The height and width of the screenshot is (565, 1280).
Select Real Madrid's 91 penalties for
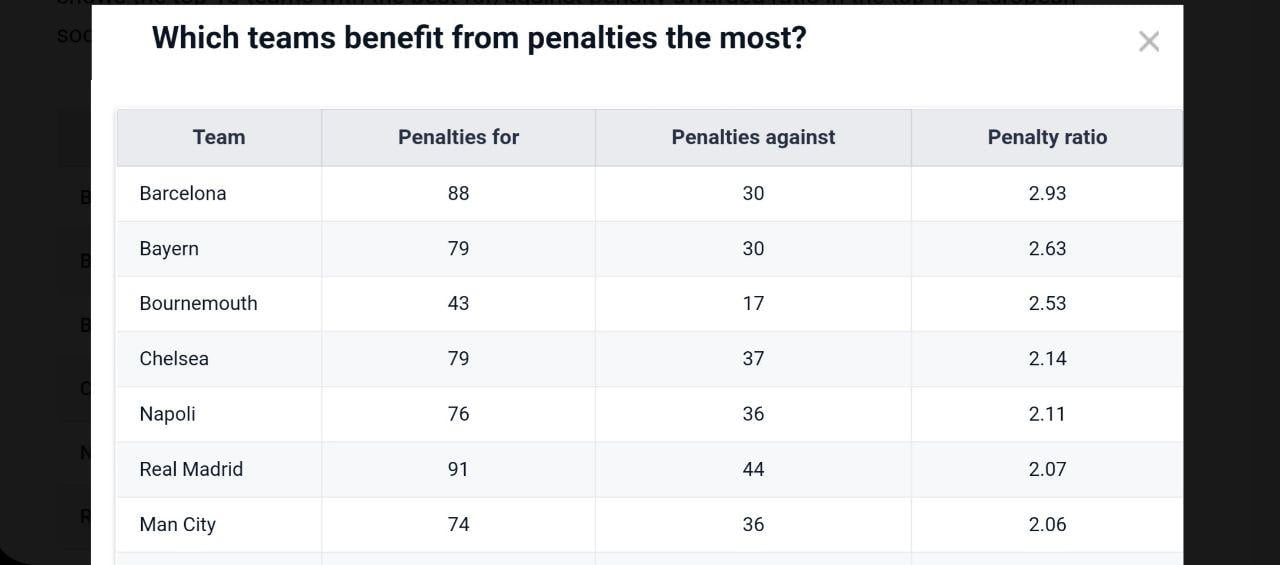tap(458, 469)
